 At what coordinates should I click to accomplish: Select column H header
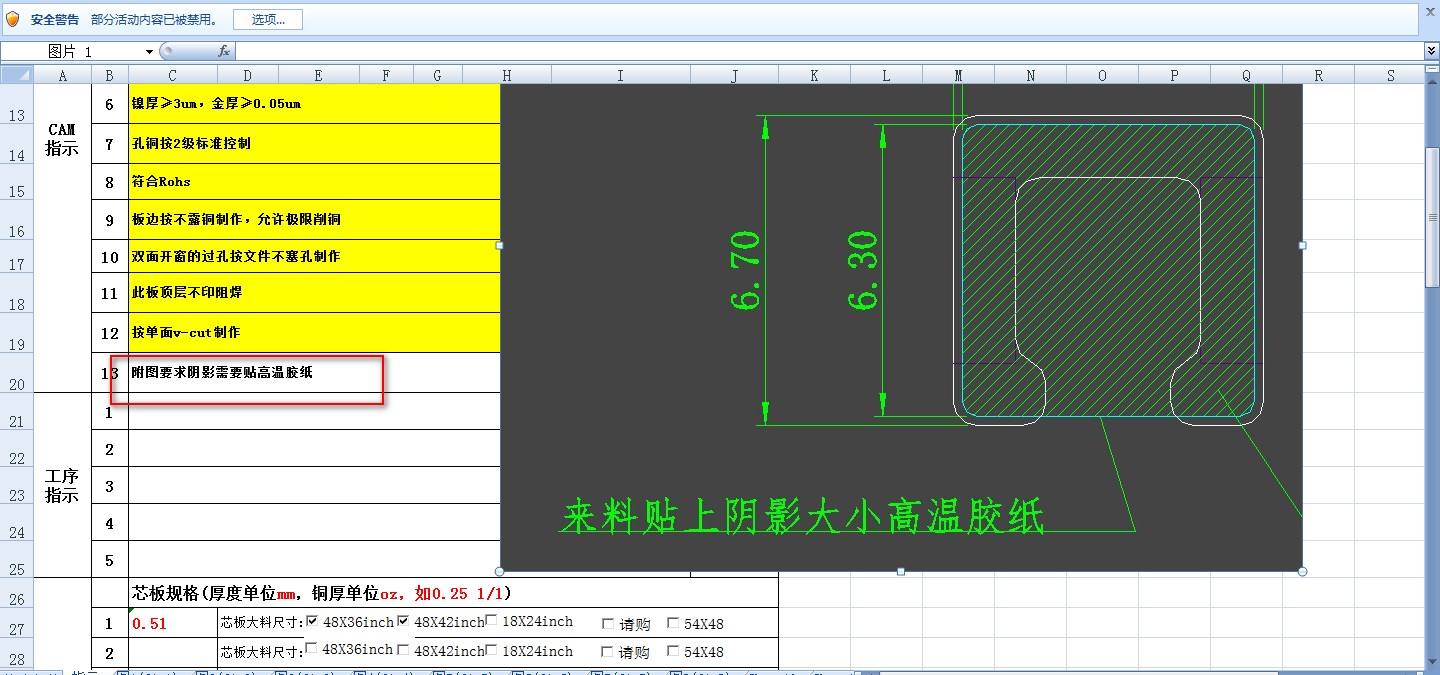click(x=507, y=75)
